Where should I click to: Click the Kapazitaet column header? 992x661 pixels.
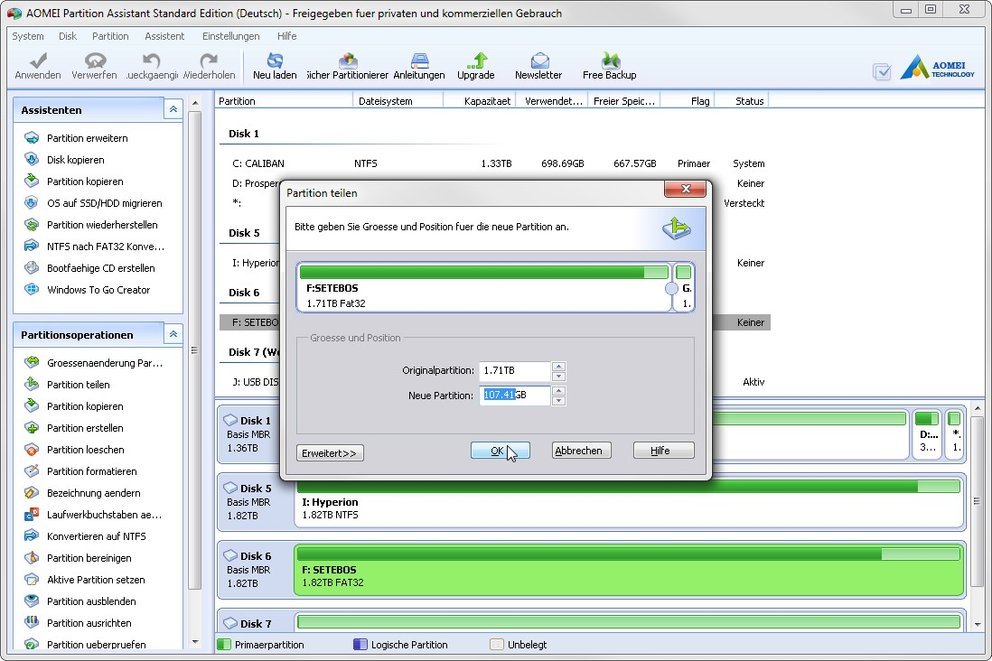(480, 101)
